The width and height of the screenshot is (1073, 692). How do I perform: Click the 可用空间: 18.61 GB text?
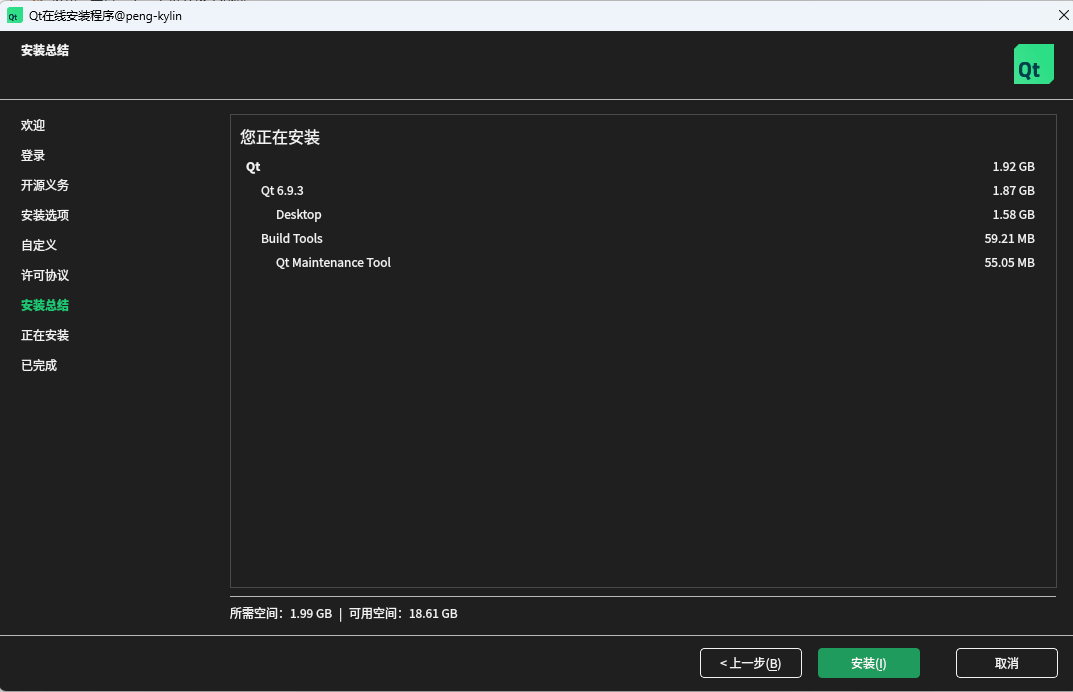[x=403, y=613]
